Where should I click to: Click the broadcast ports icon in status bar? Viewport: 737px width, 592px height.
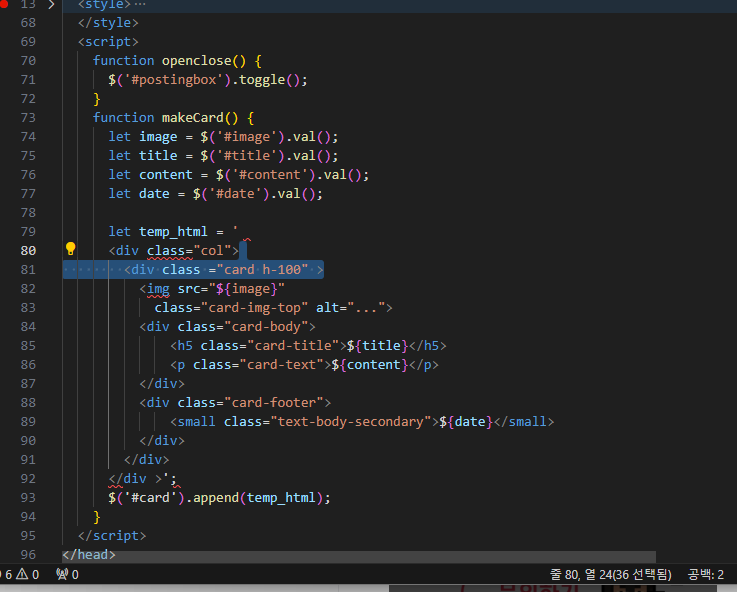point(62,574)
